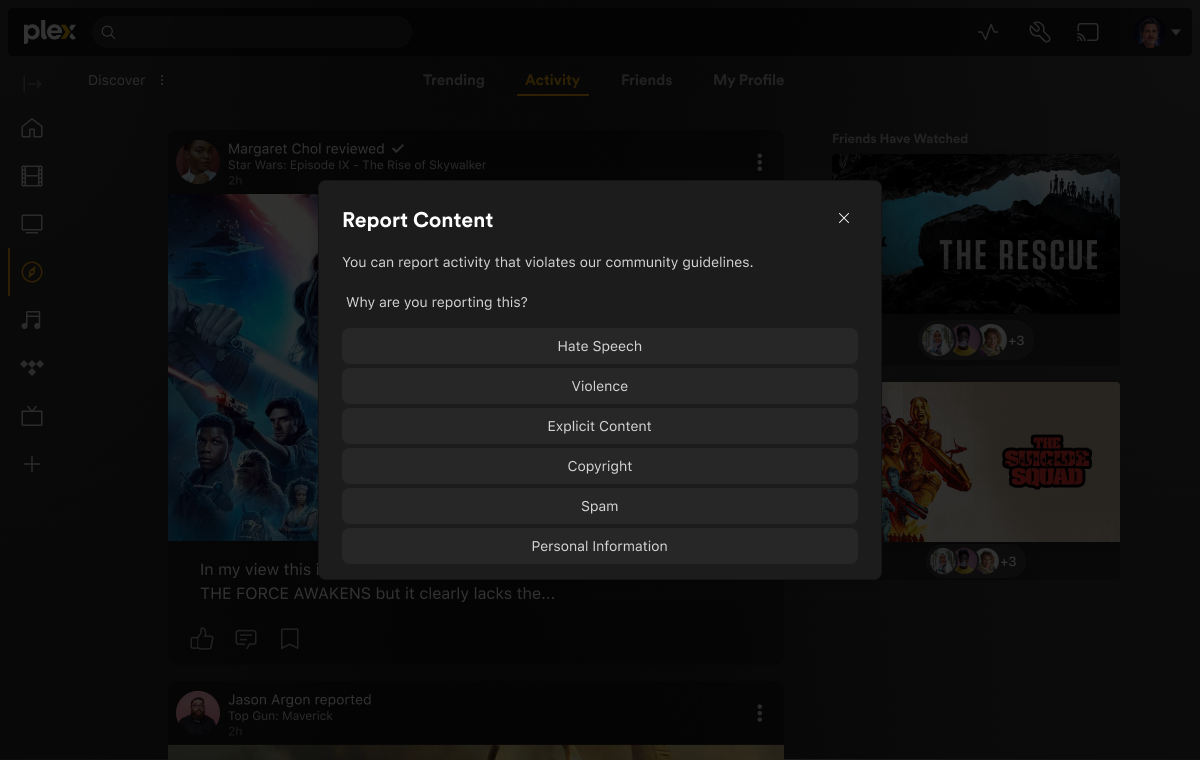
Task: Select Spam as the reason
Action: (x=600, y=506)
